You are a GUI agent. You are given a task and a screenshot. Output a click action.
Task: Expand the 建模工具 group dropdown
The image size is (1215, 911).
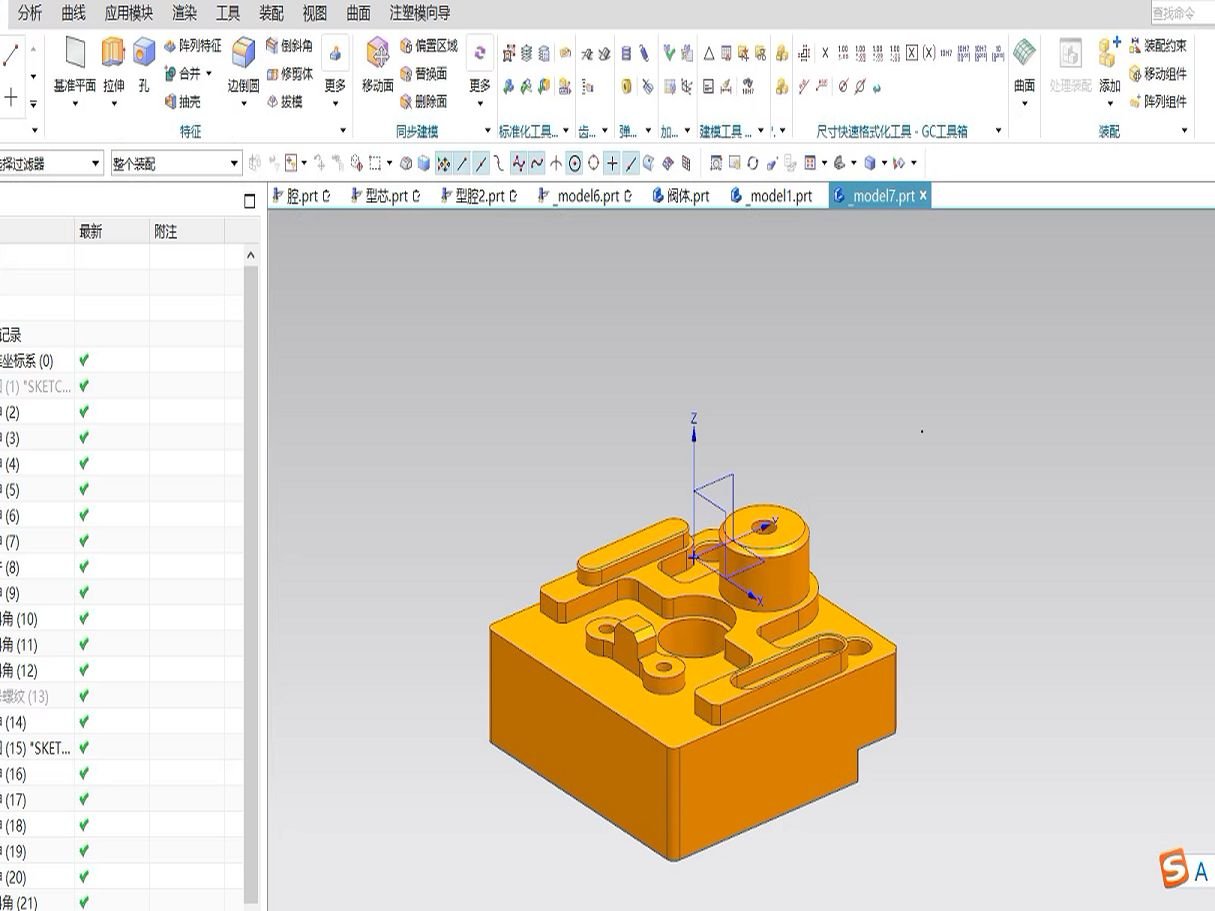coord(761,131)
